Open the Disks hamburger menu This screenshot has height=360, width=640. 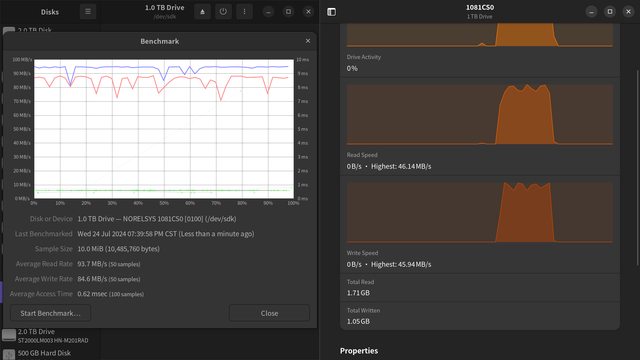[x=88, y=11]
